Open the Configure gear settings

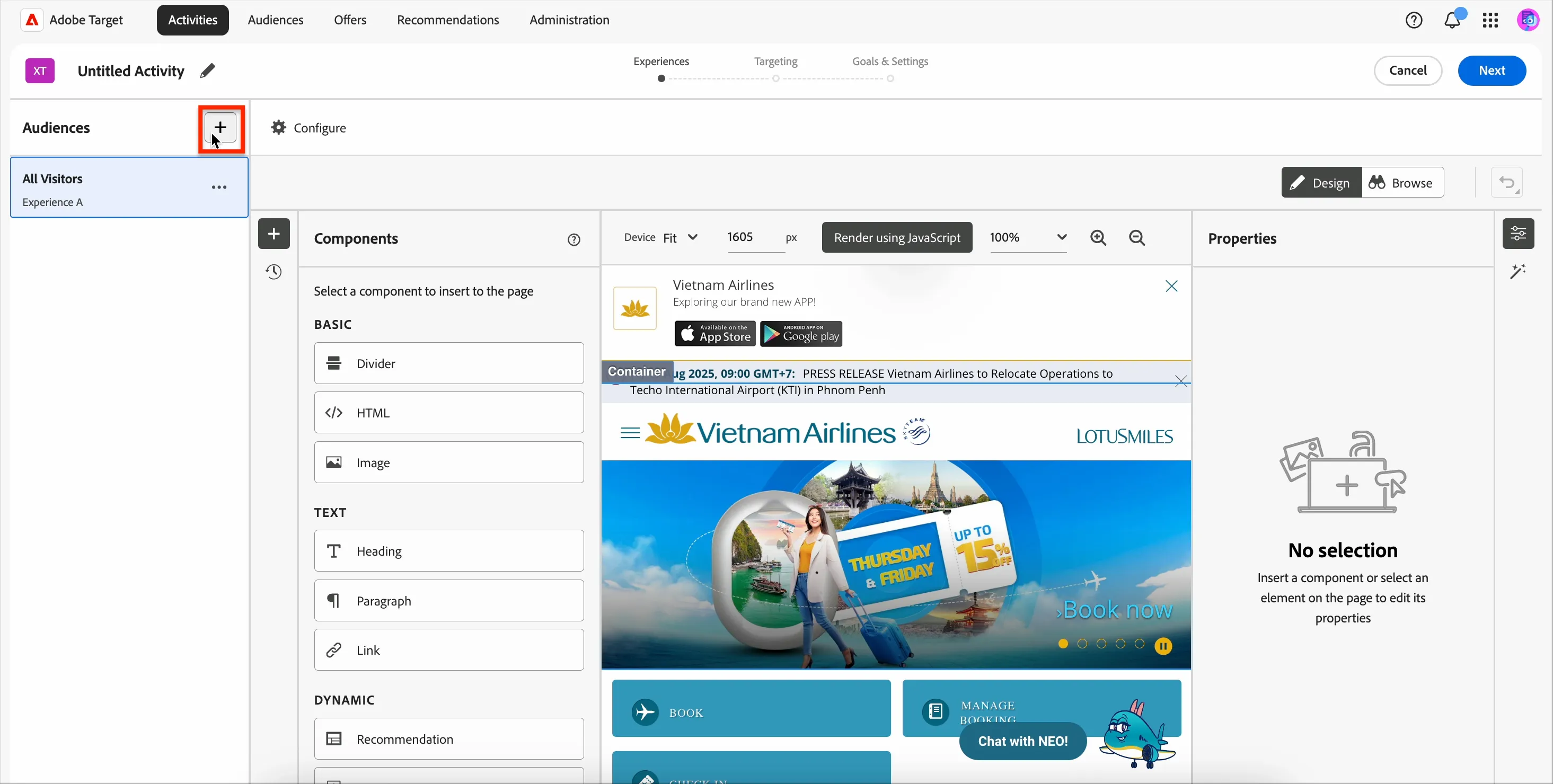coord(308,128)
